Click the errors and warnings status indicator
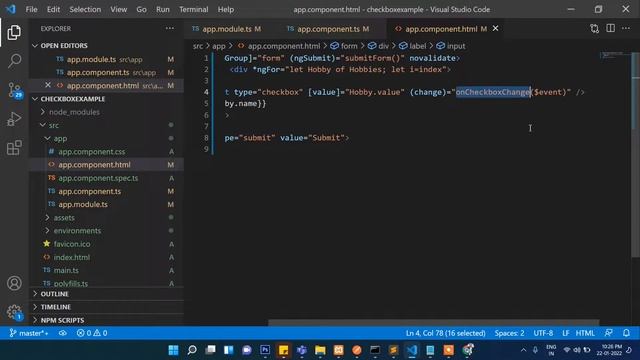 (x=92, y=333)
